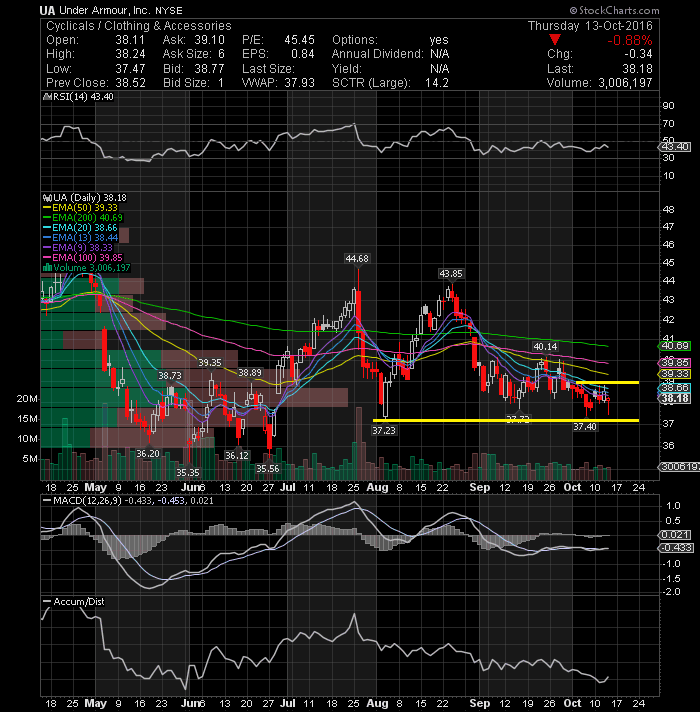Click the RSI(14) 43.40 panel label
Viewport: 700px width, 712px height.
[x=83, y=97]
